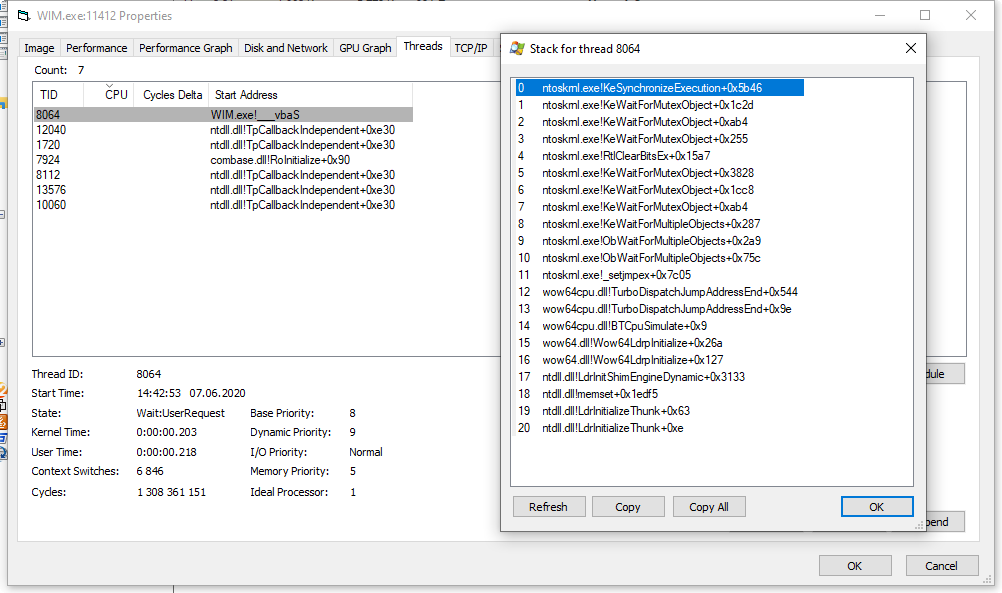Select stack frame 14 BTCpuSimulate+0x9
The width and height of the screenshot is (1002, 593).
pyautogui.click(x=659, y=326)
